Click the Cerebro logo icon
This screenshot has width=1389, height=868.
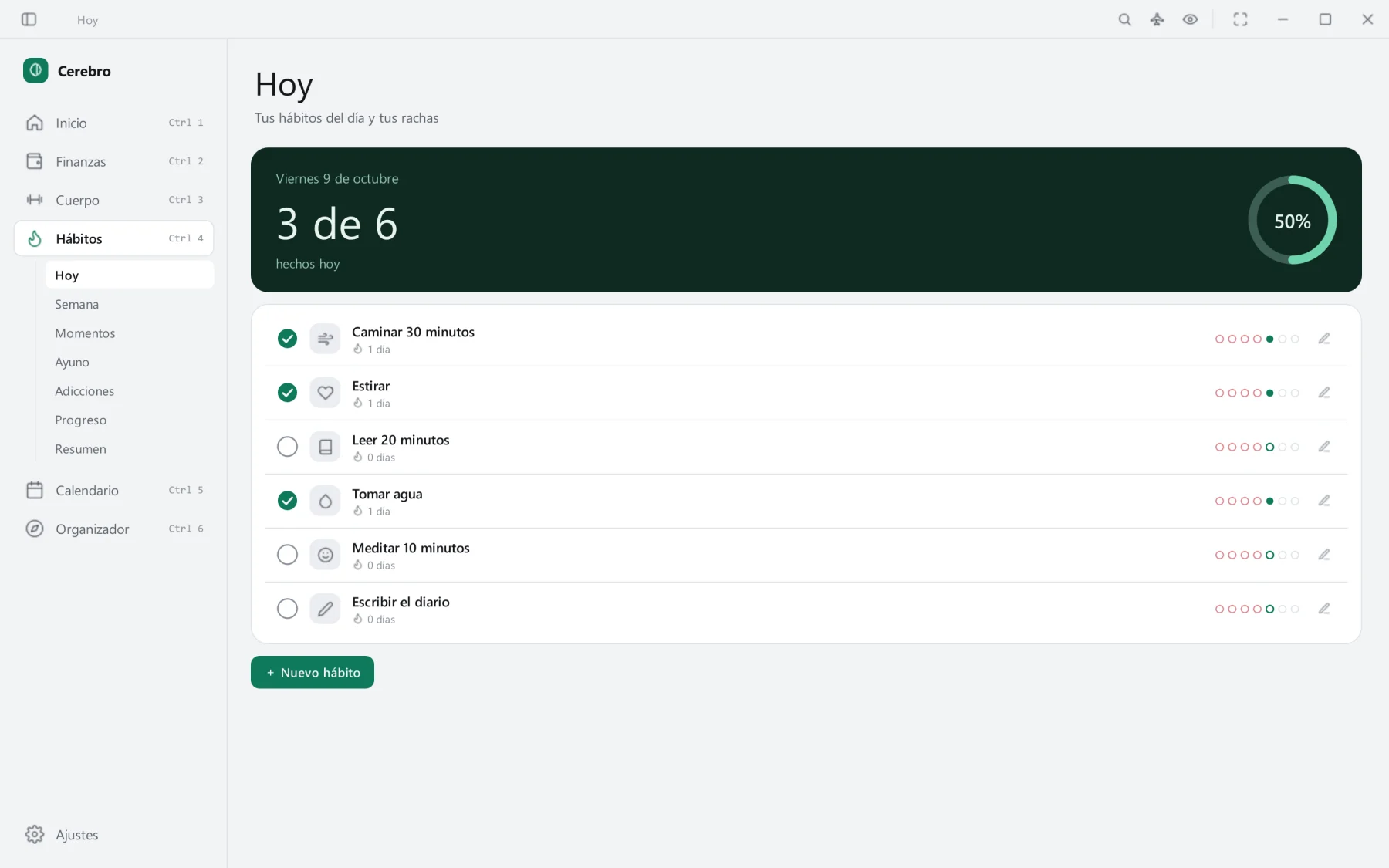[35, 71]
